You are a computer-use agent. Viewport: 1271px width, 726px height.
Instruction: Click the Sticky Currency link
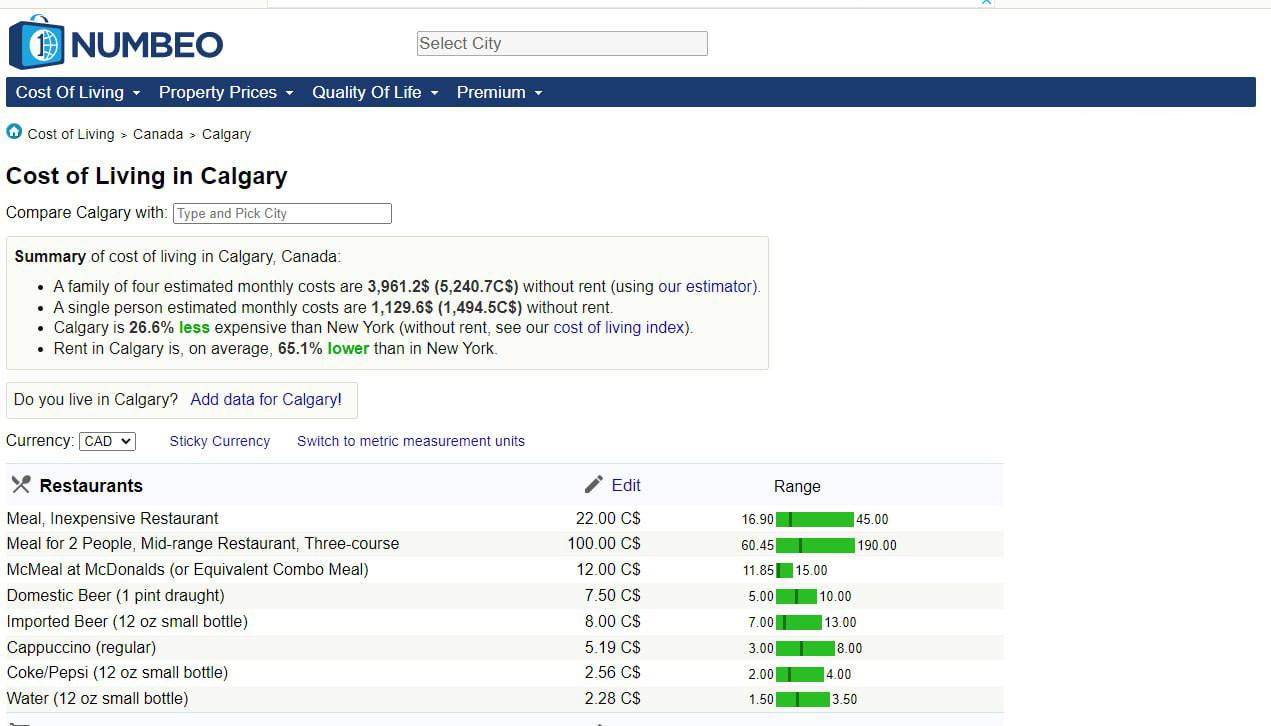click(220, 441)
